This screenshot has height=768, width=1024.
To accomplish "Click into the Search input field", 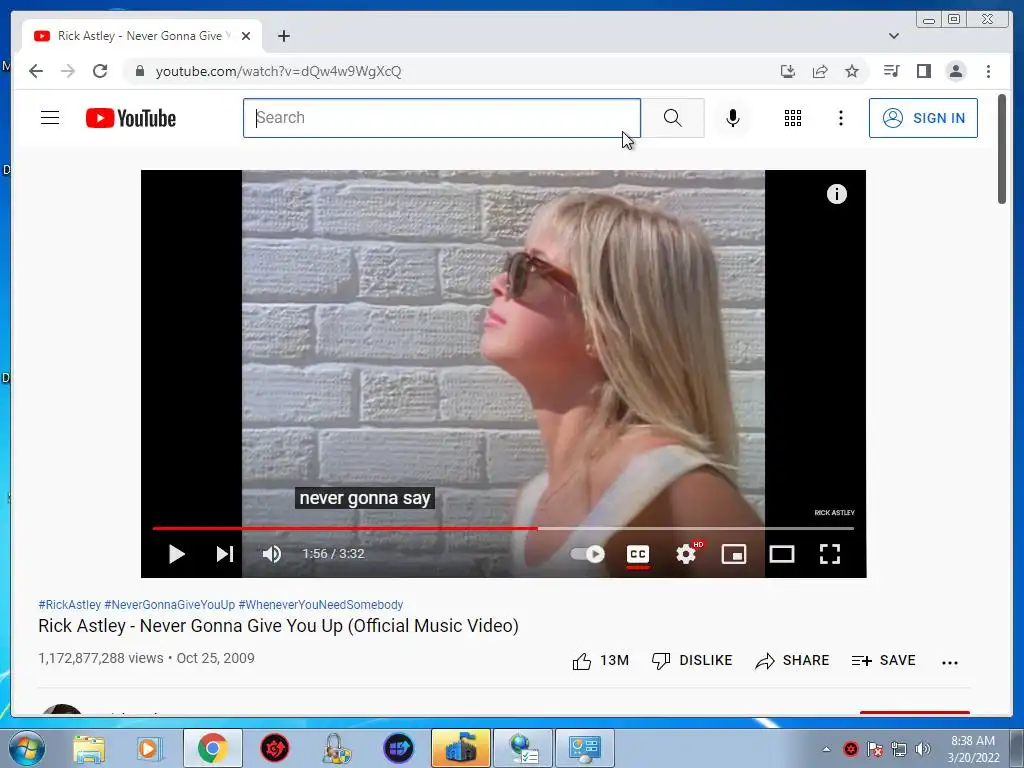I will [441, 118].
